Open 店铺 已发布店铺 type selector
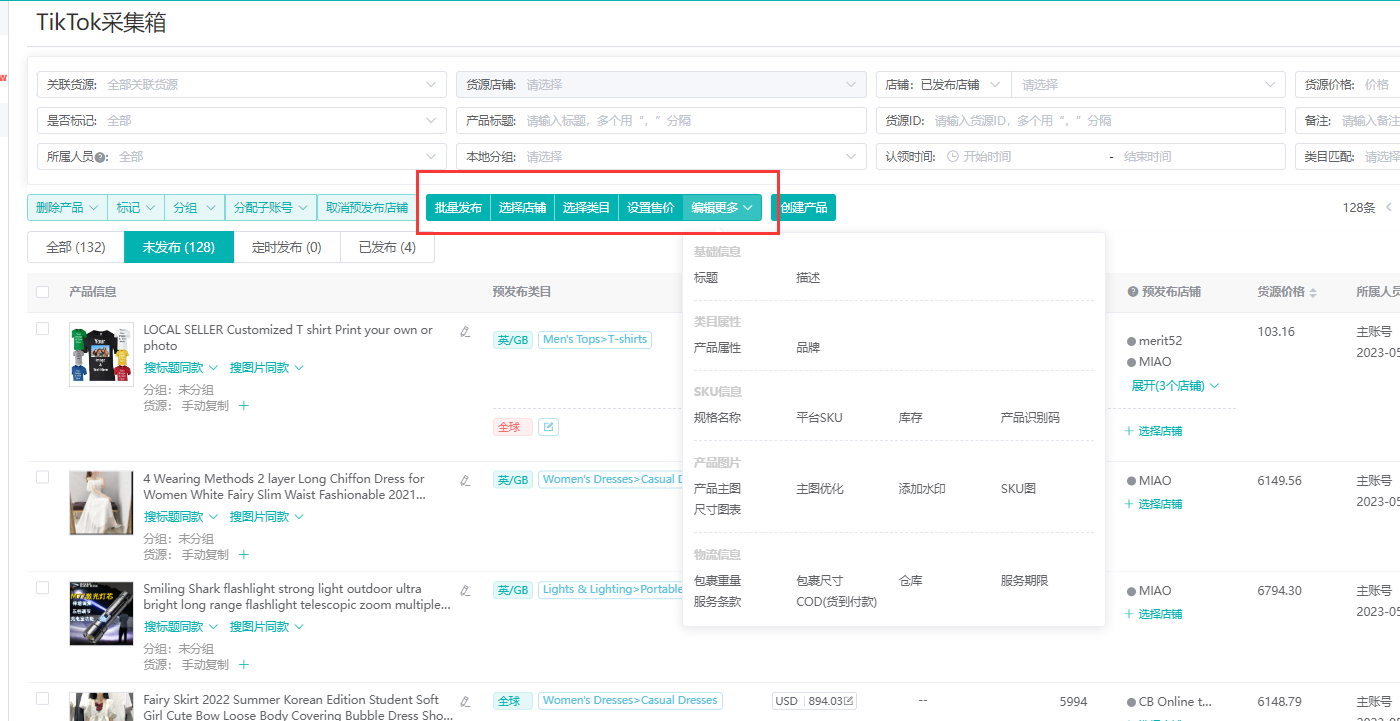Image resolution: width=1400 pixels, height=721 pixels. pos(943,85)
